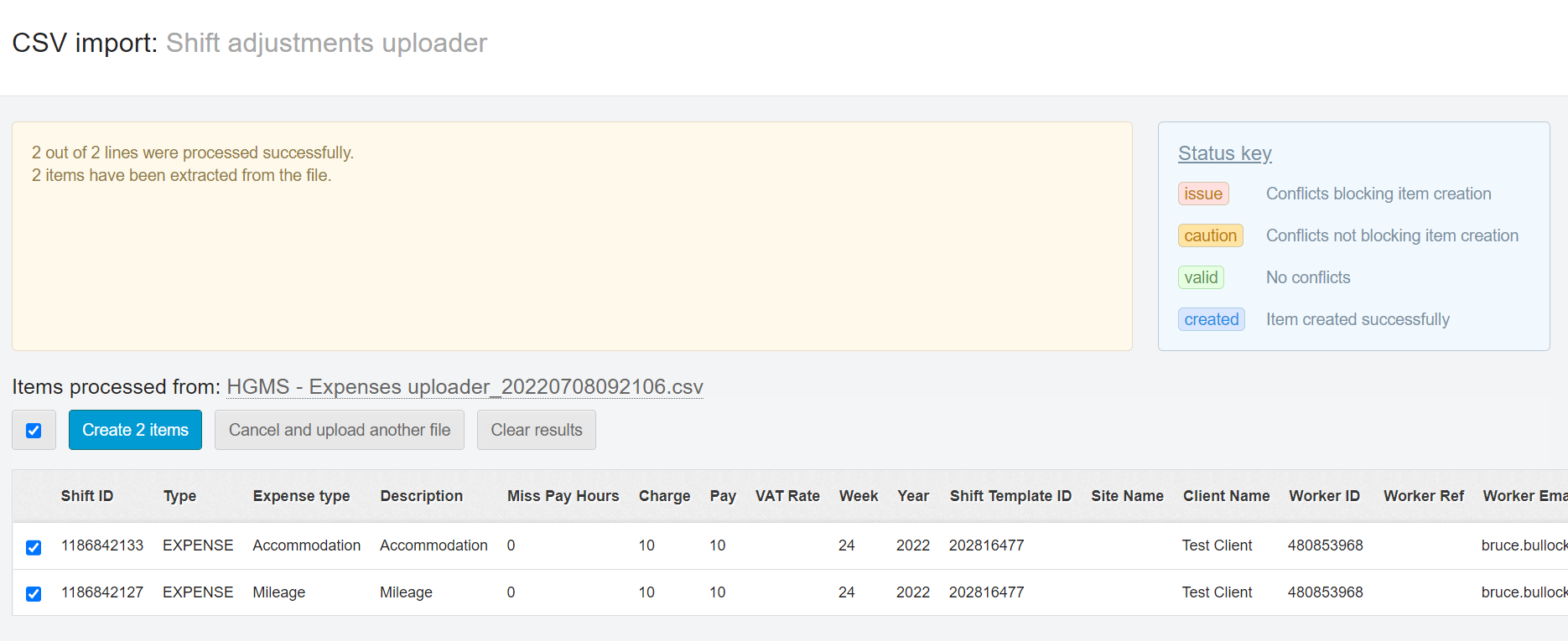Open the Status key heading link
1568x641 pixels.
tap(1224, 153)
